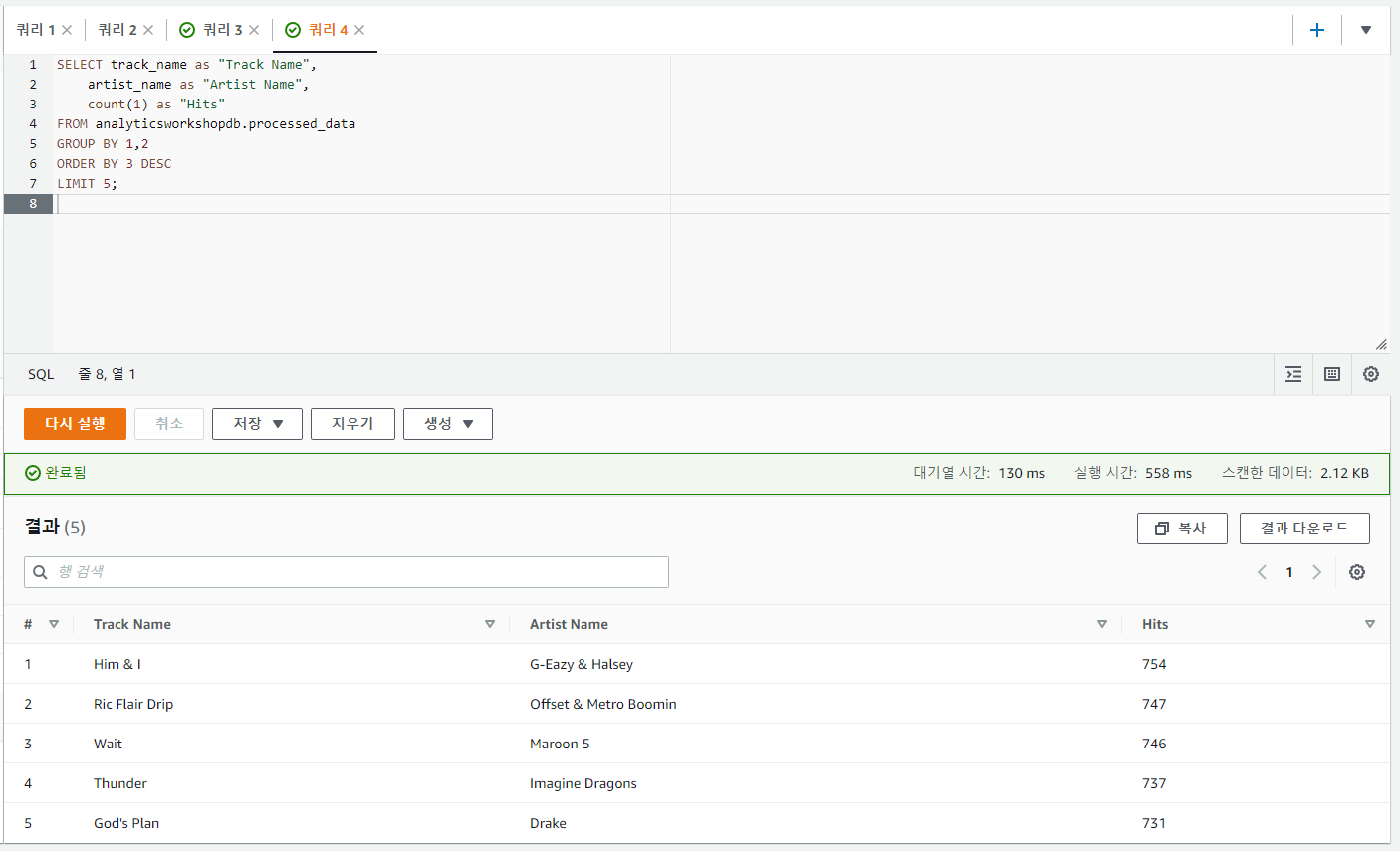
Task: Click the hits value 737
Action: point(1154,783)
